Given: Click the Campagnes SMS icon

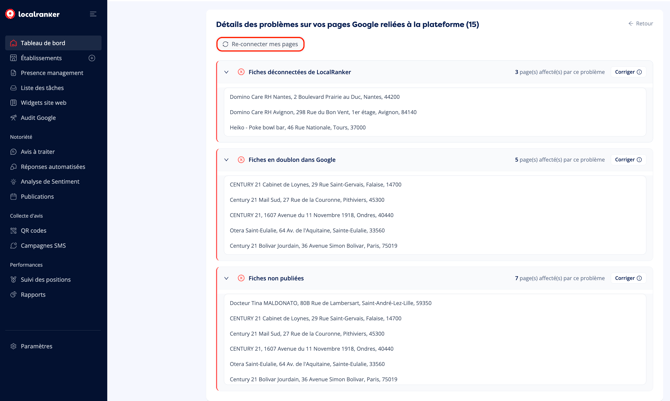Looking at the screenshot, I should 13,246.
